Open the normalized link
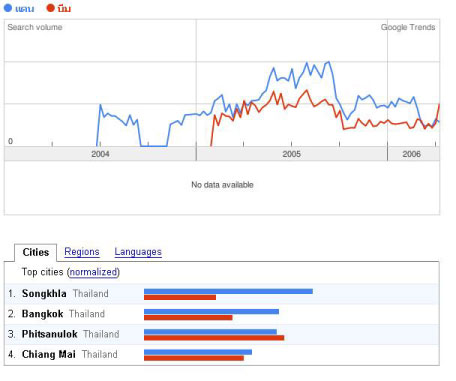This screenshot has width=456, height=381. (93, 272)
